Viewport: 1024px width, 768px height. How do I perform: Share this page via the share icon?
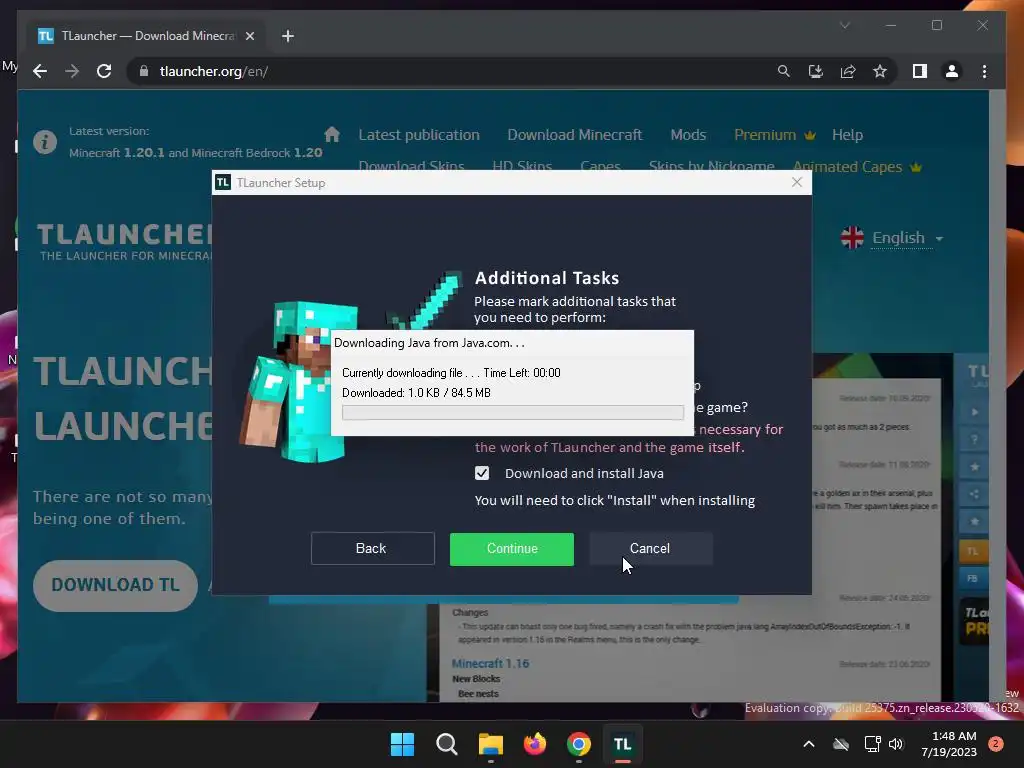[848, 71]
